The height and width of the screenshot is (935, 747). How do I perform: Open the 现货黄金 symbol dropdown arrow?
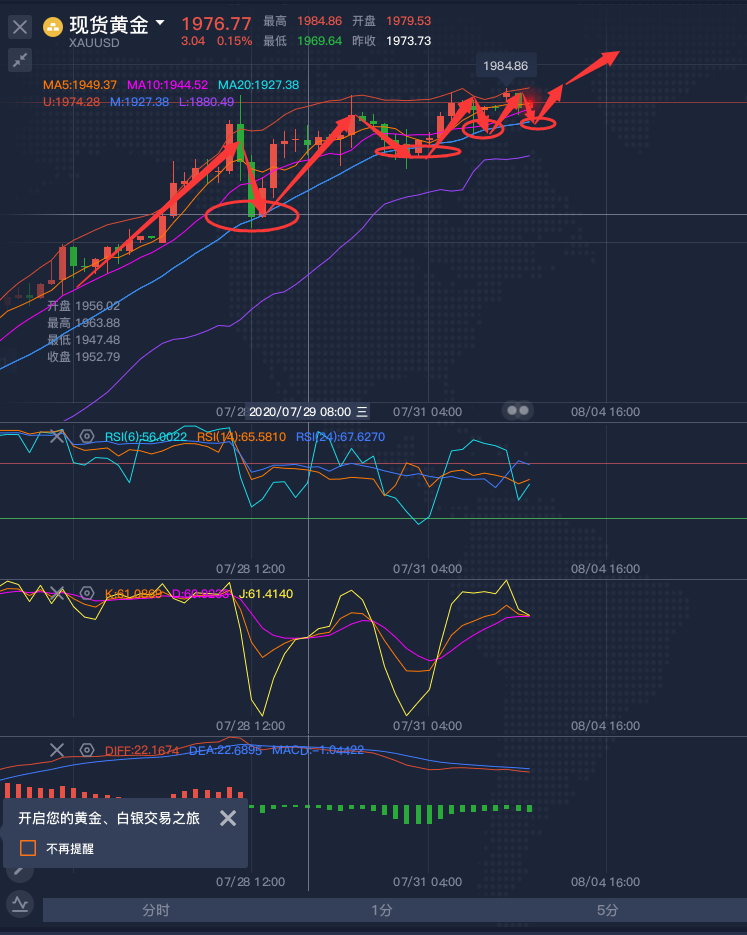pos(161,21)
